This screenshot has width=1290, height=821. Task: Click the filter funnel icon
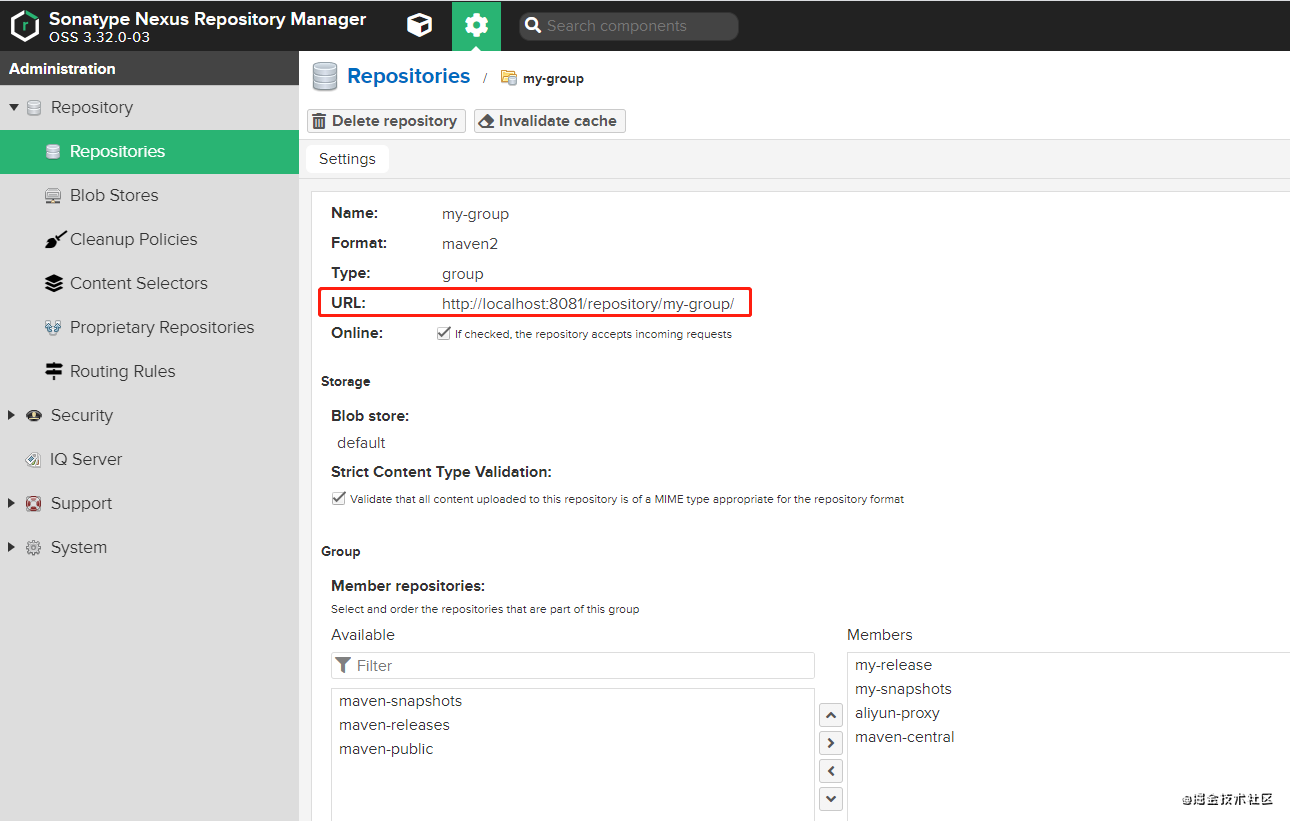point(343,665)
